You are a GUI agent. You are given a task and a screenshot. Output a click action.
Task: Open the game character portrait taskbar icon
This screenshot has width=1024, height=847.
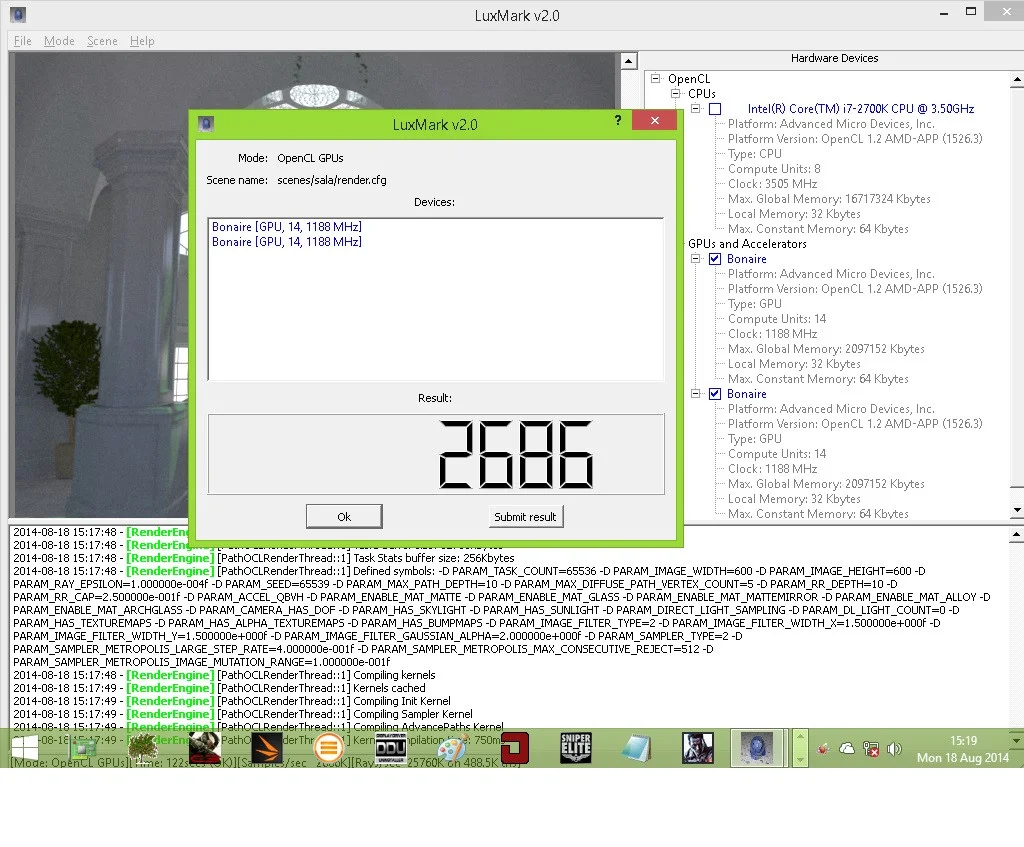tap(698, 748)
